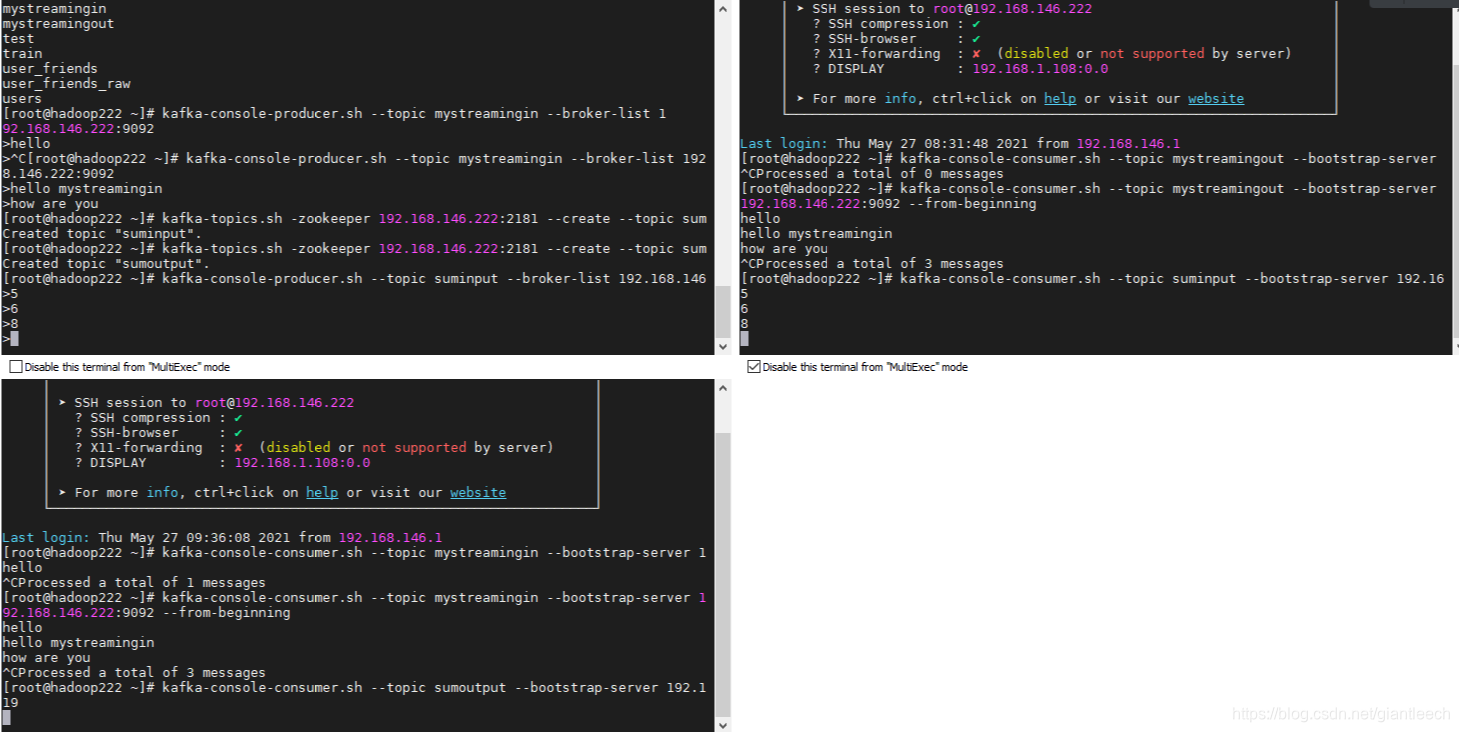The image size is (1459, 732).
Task: Click the suminput kafka-console-consumer command line
Action: [1092, 279]
